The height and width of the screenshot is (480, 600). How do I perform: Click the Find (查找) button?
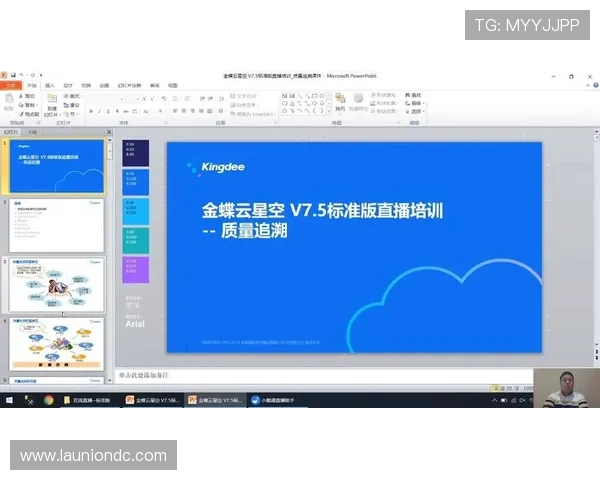[x=413, y=95]
